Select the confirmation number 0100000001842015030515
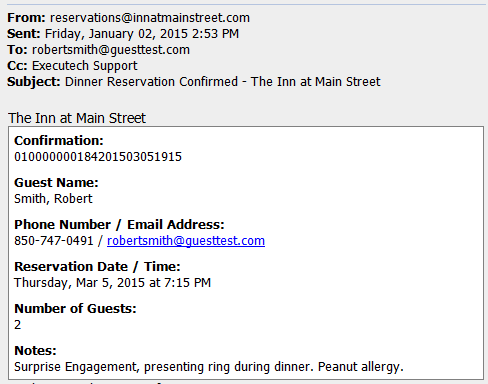Image resolution: width=488 pixels, height=384 pixels. (x=98, y=157)
